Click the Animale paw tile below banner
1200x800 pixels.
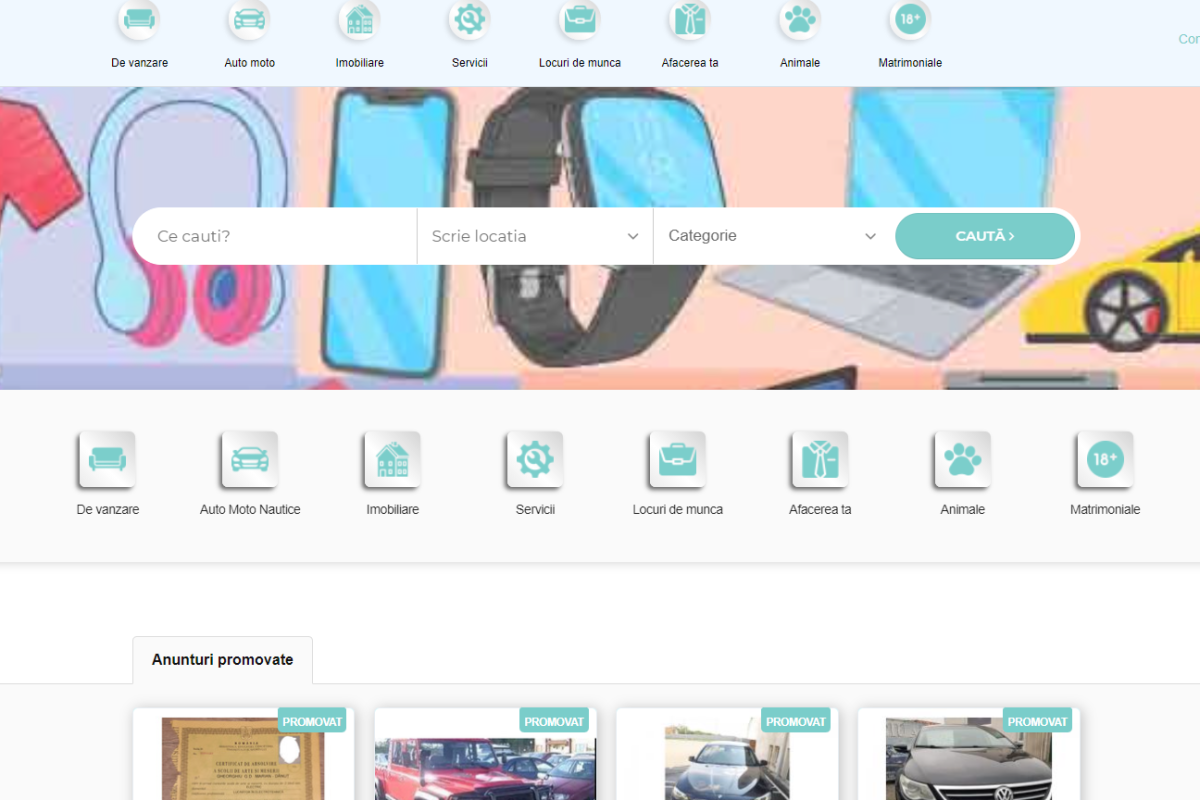[x=962, y=460]
